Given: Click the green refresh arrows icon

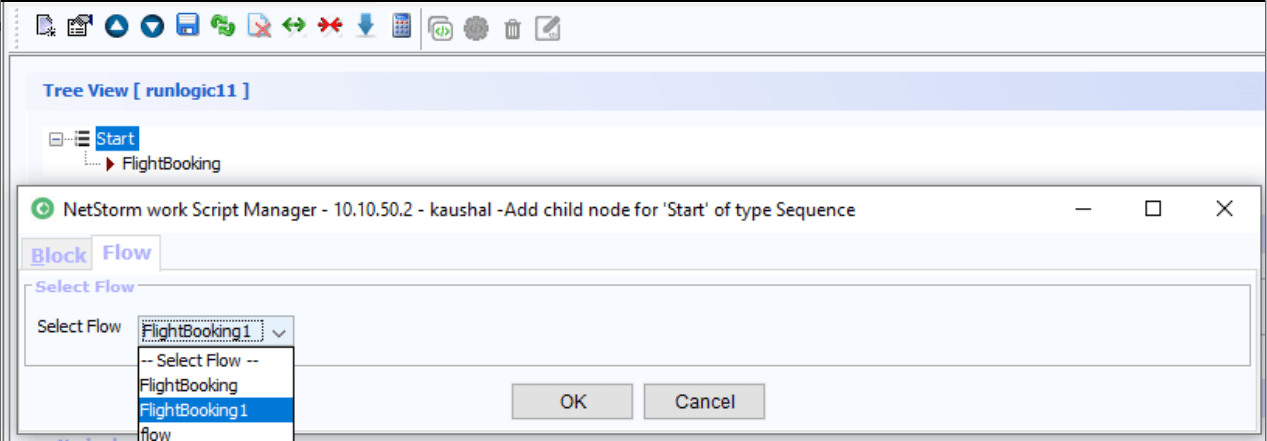Looking at the screenshot, I should tap(222, 27).
